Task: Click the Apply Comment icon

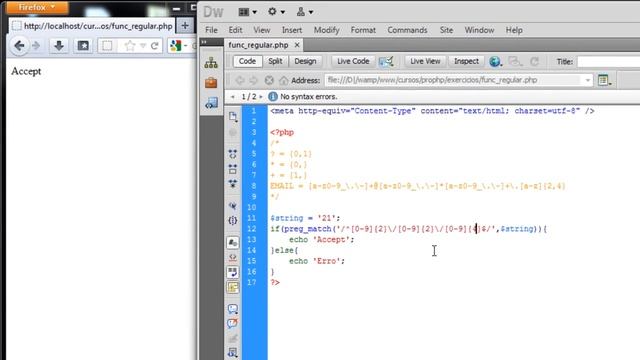Action: 233,309
